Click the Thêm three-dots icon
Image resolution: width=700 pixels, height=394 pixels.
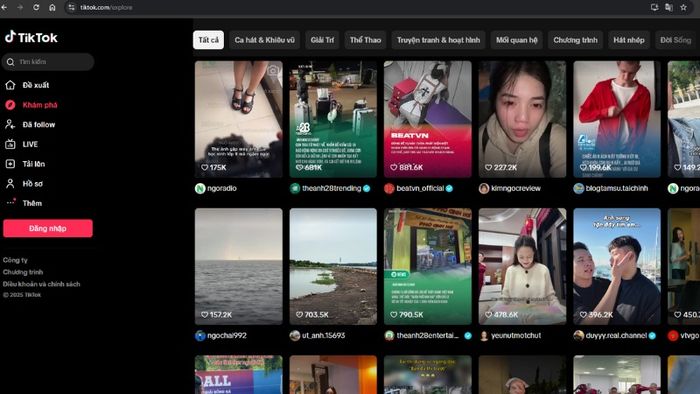pos(11,202)
